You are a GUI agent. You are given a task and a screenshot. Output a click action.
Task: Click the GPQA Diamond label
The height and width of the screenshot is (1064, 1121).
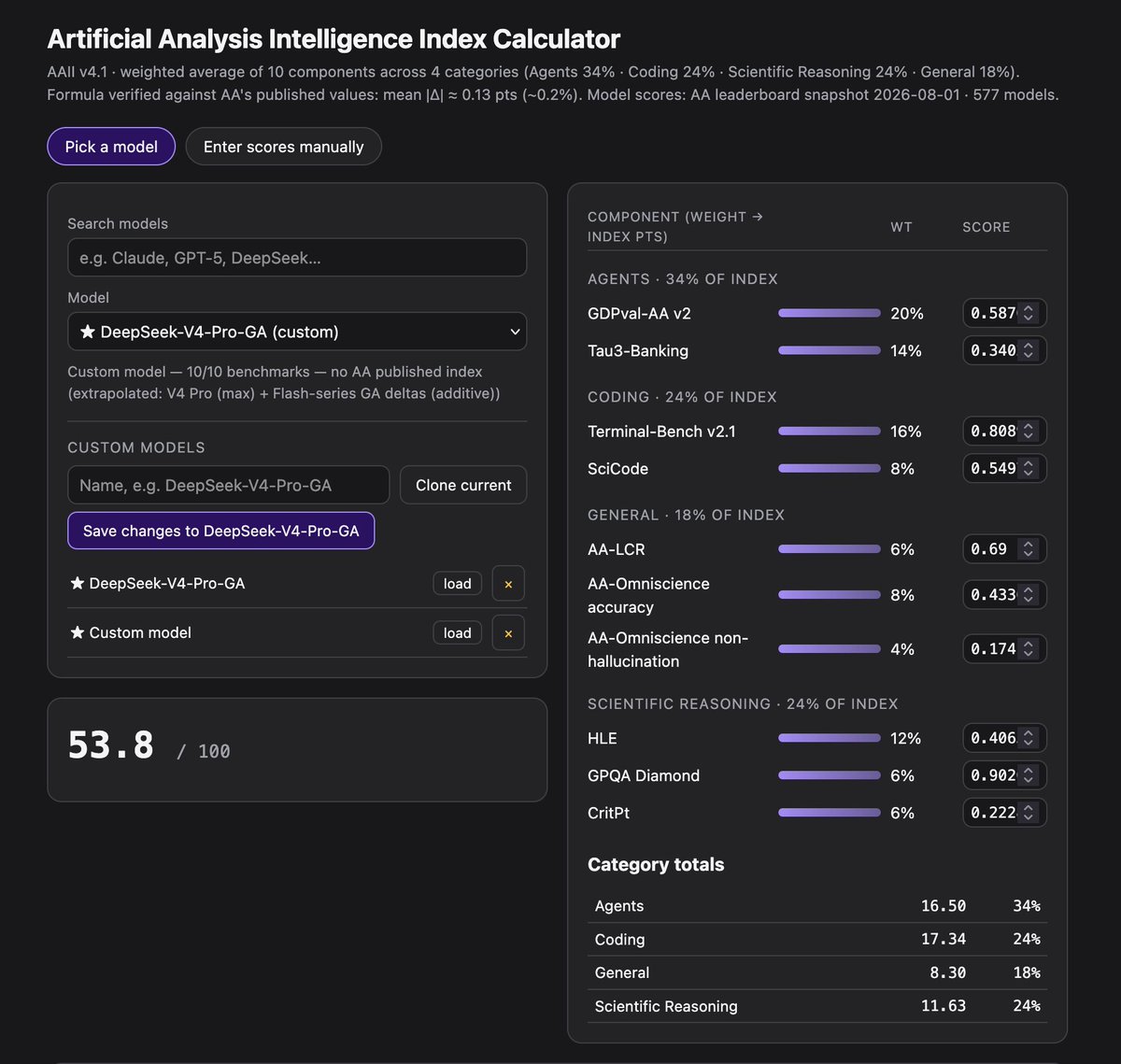pyautogui.click(x=644, y=775)
